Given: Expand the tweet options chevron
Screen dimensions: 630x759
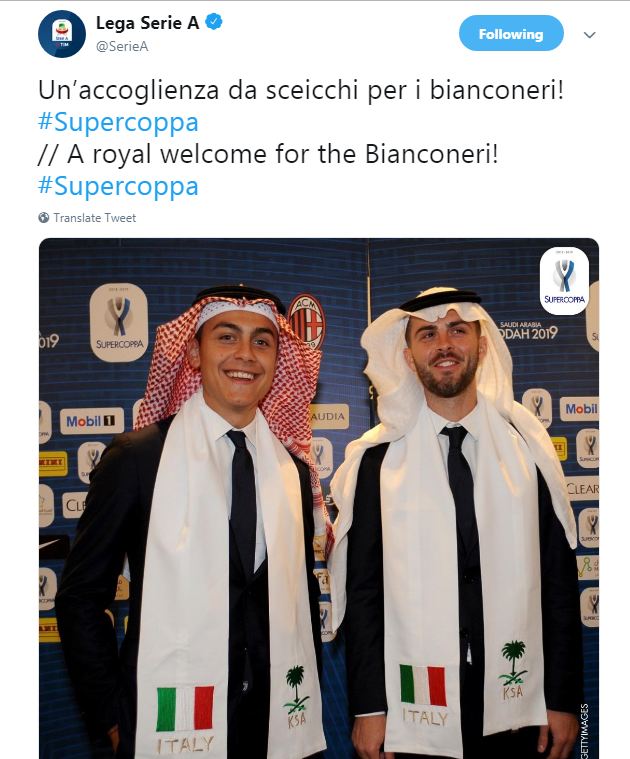Looking at the screenshot, I should point(589,35).
